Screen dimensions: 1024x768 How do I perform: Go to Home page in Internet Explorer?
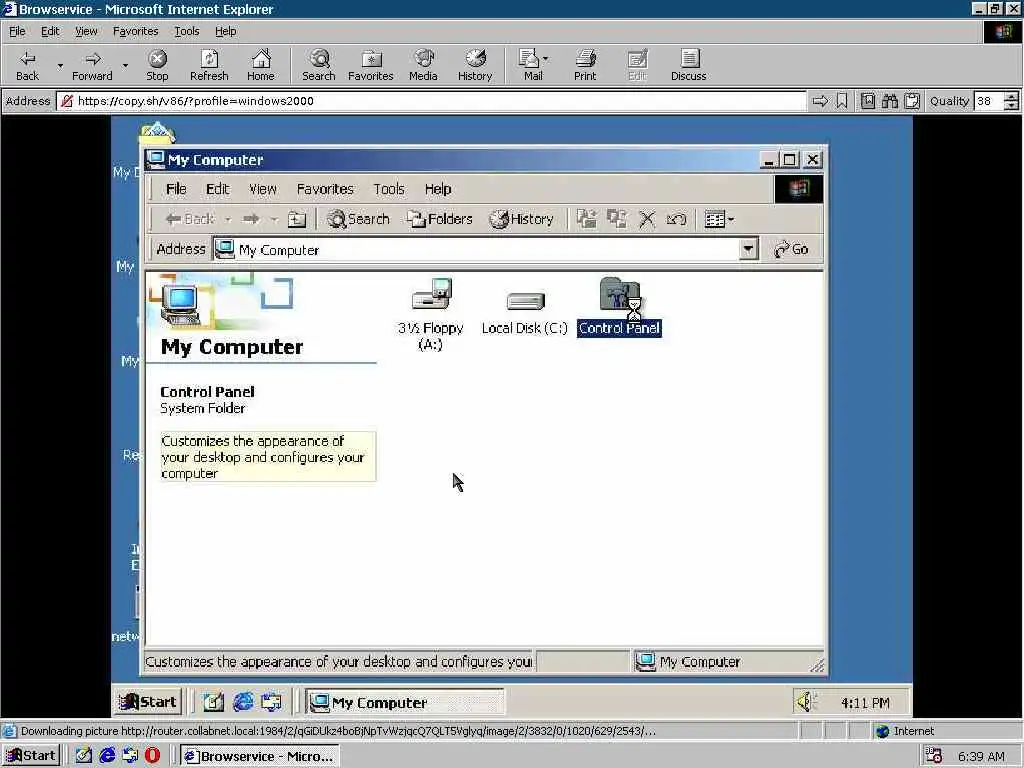tap(261, 65)
